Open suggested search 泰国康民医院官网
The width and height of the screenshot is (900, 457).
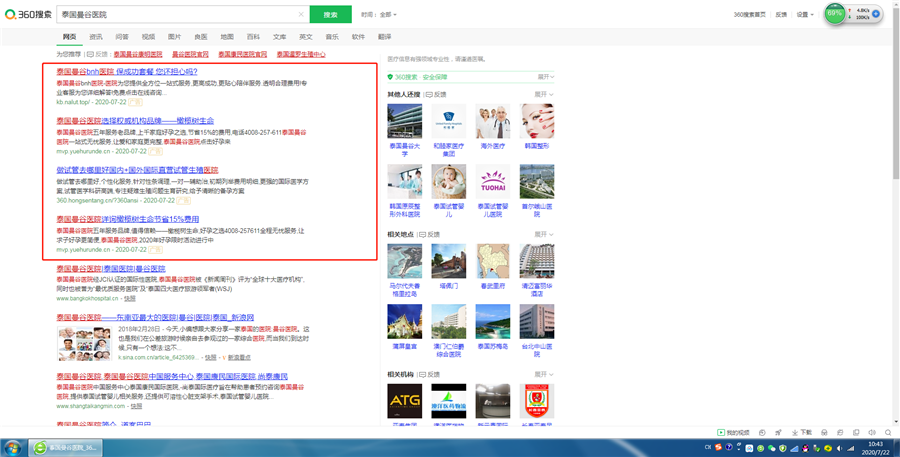click(242, 54)
